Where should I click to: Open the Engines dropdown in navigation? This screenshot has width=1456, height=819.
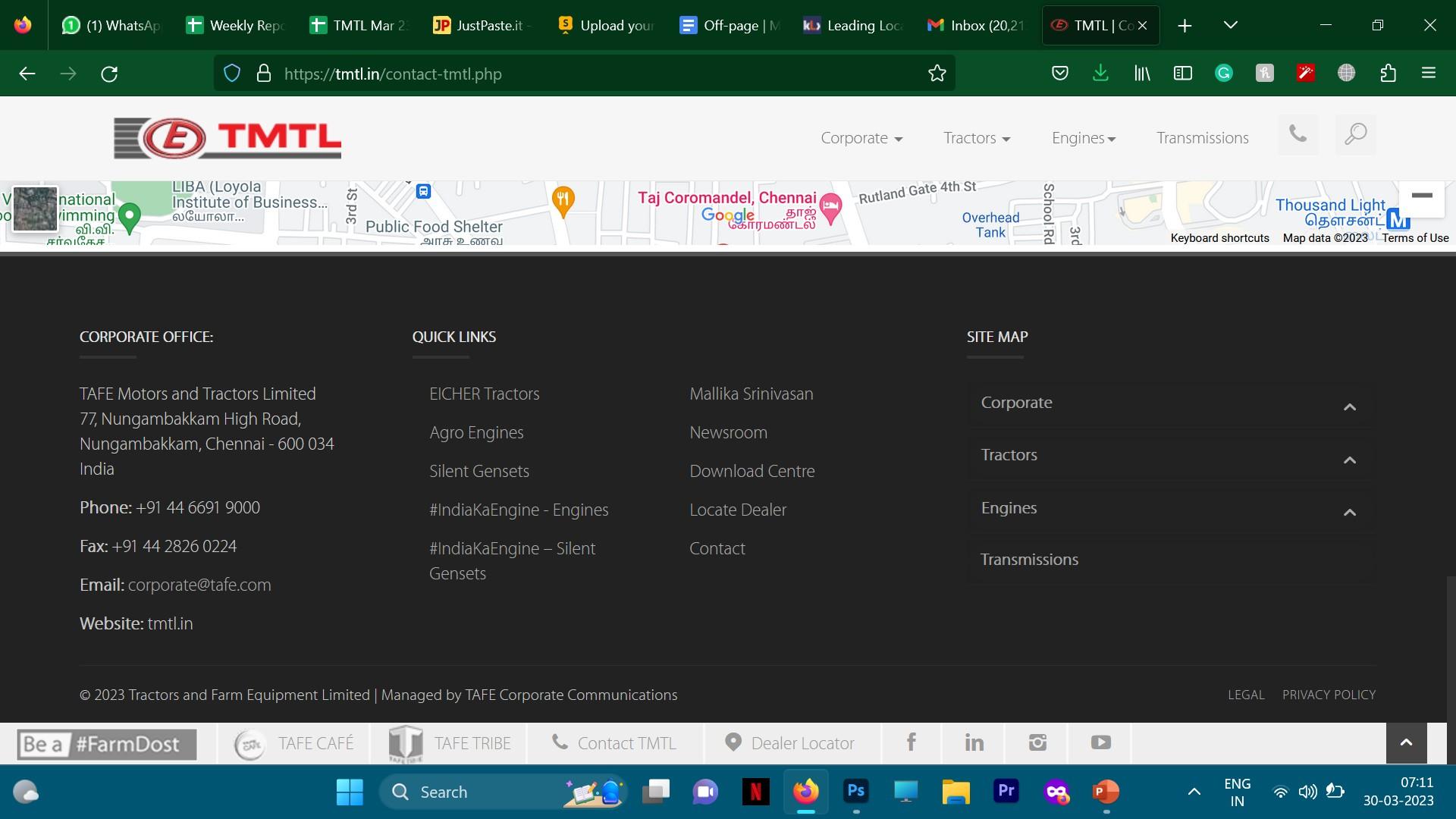pyautogui.click(x=1083, y=138)
